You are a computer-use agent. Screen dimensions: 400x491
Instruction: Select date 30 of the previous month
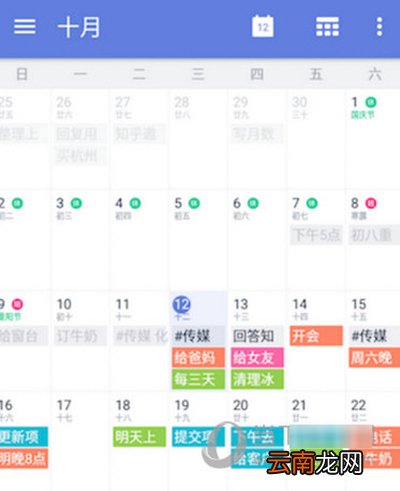point(299,102)
